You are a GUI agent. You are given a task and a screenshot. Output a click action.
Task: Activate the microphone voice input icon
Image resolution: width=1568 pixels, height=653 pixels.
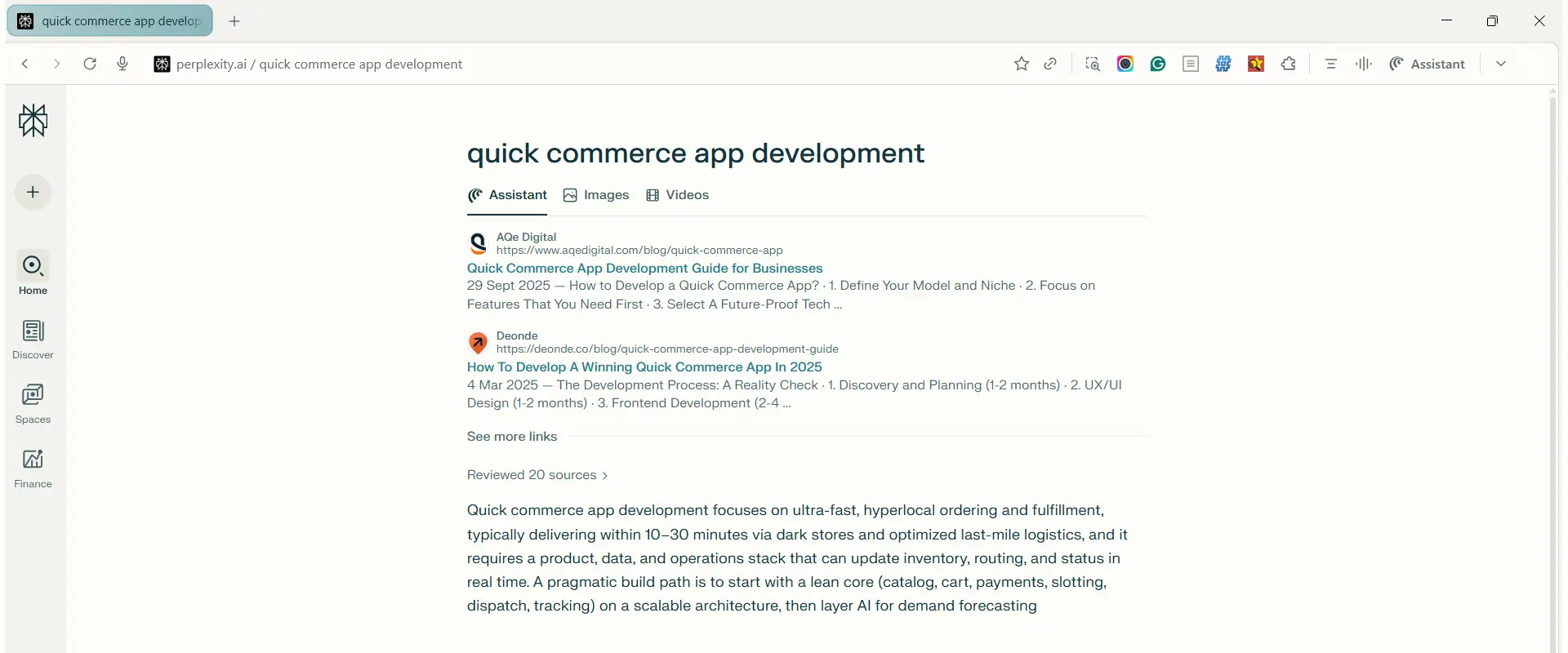coord(122,64)
